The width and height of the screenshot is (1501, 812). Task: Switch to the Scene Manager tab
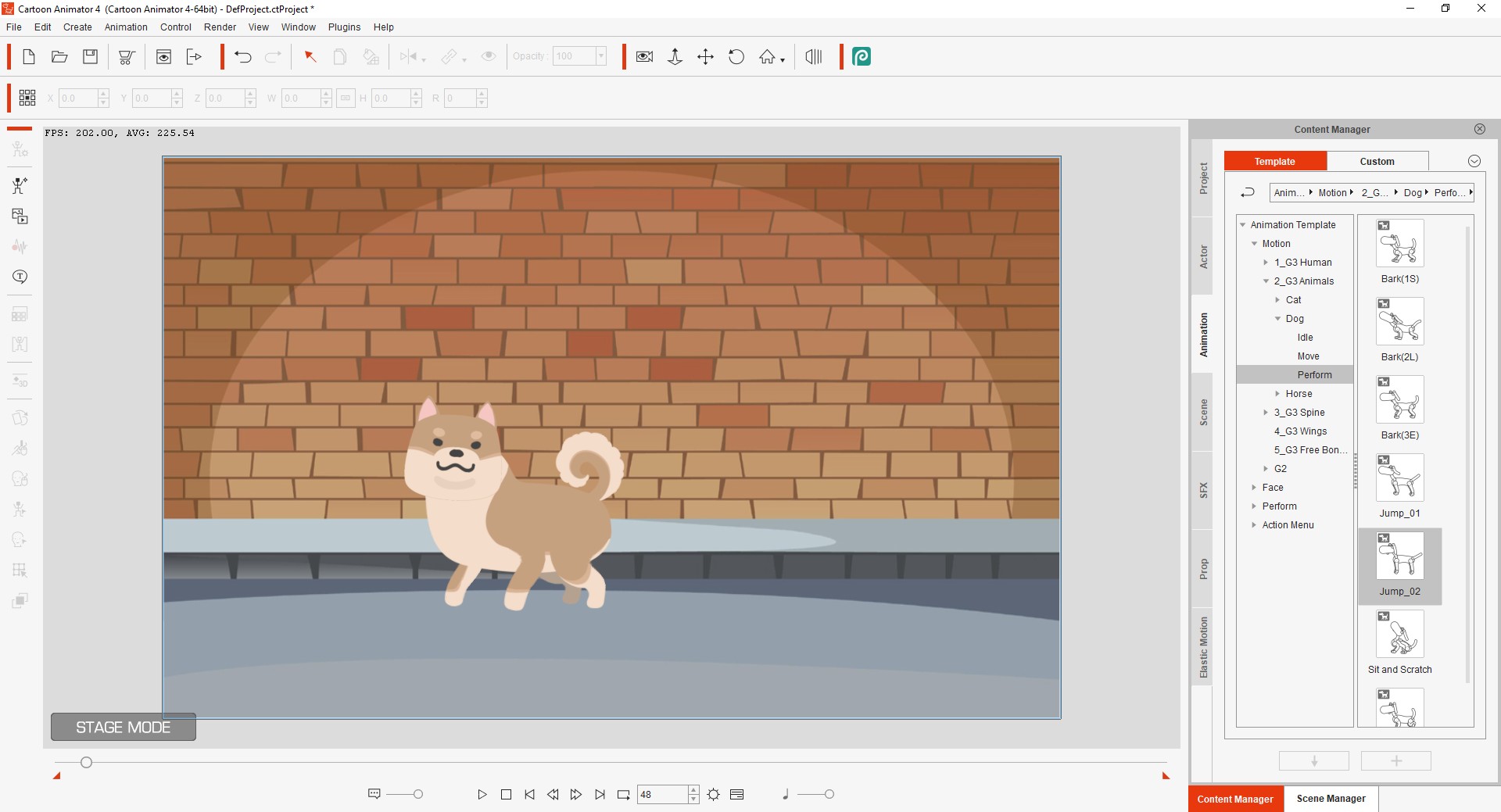(1331, 799)
